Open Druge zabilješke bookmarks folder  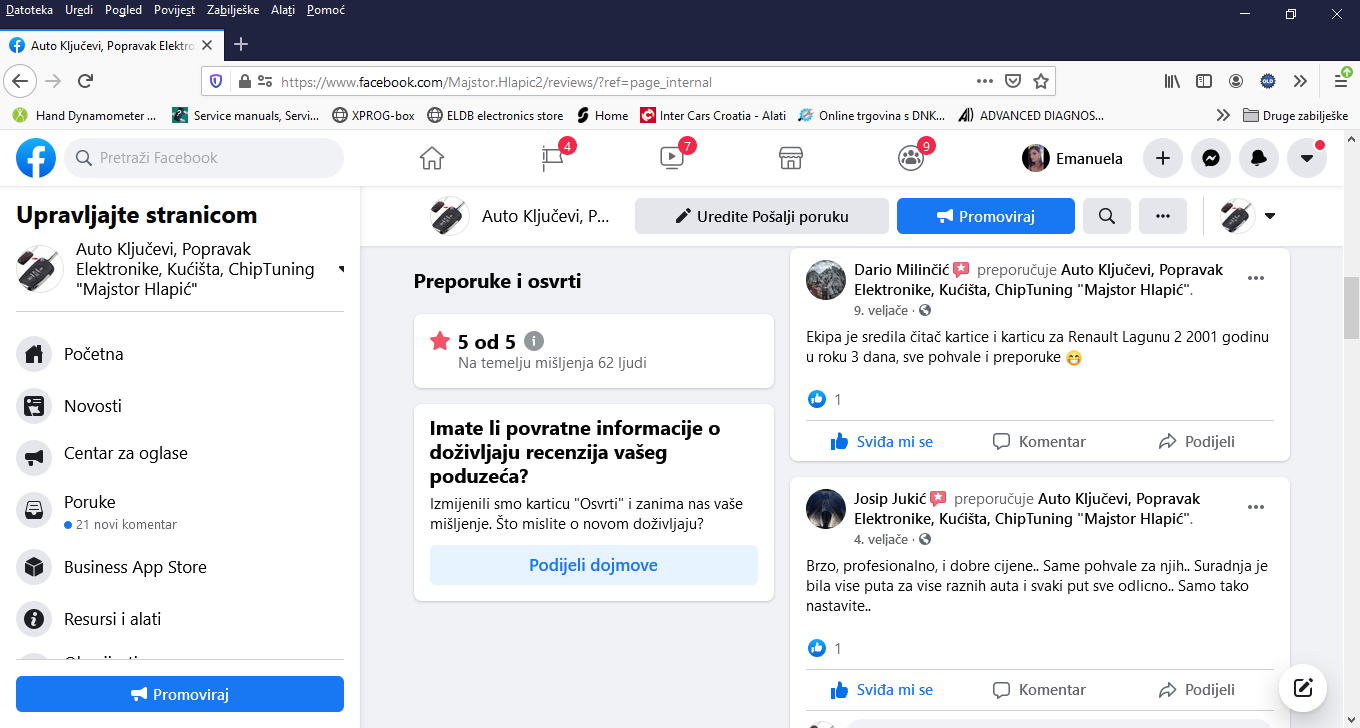(1295, 115)
